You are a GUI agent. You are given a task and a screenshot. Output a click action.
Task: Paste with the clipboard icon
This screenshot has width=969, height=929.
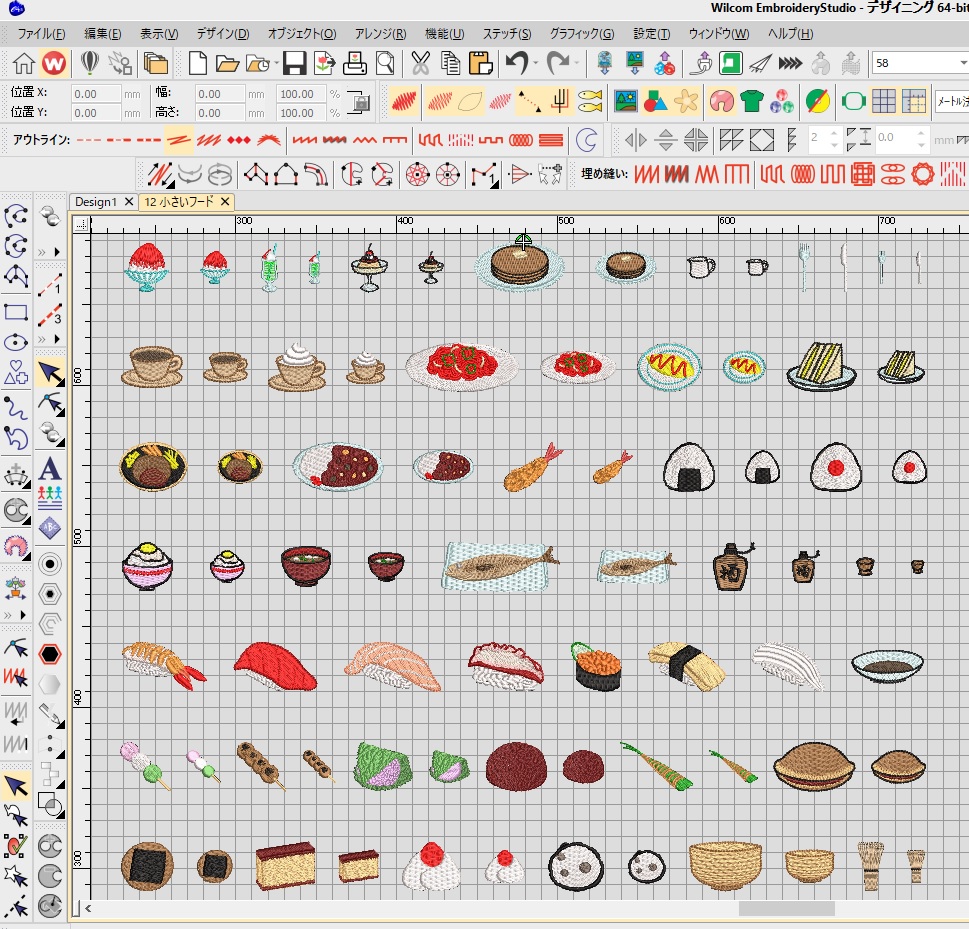point(480,63)
